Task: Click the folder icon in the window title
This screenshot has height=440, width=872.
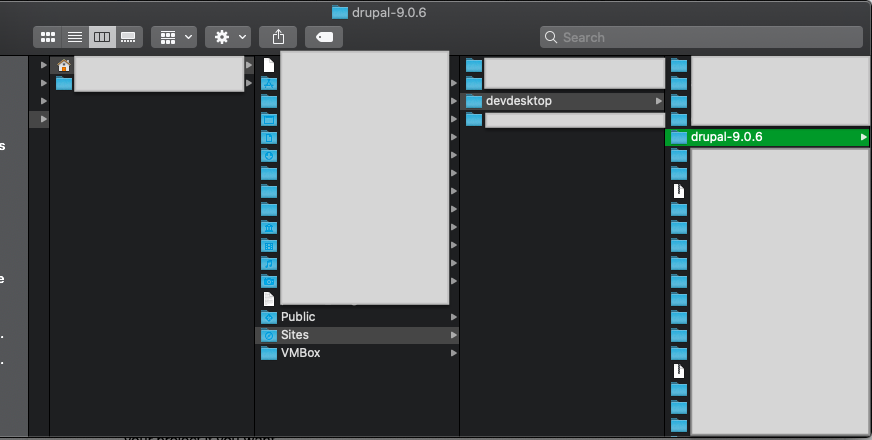Action: point(340,12)
